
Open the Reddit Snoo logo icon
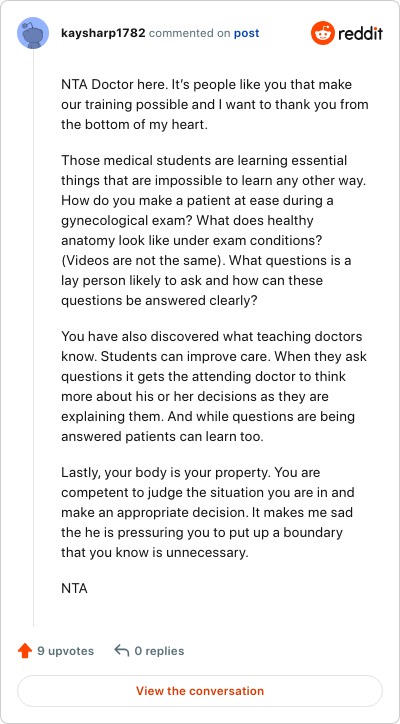322,33
